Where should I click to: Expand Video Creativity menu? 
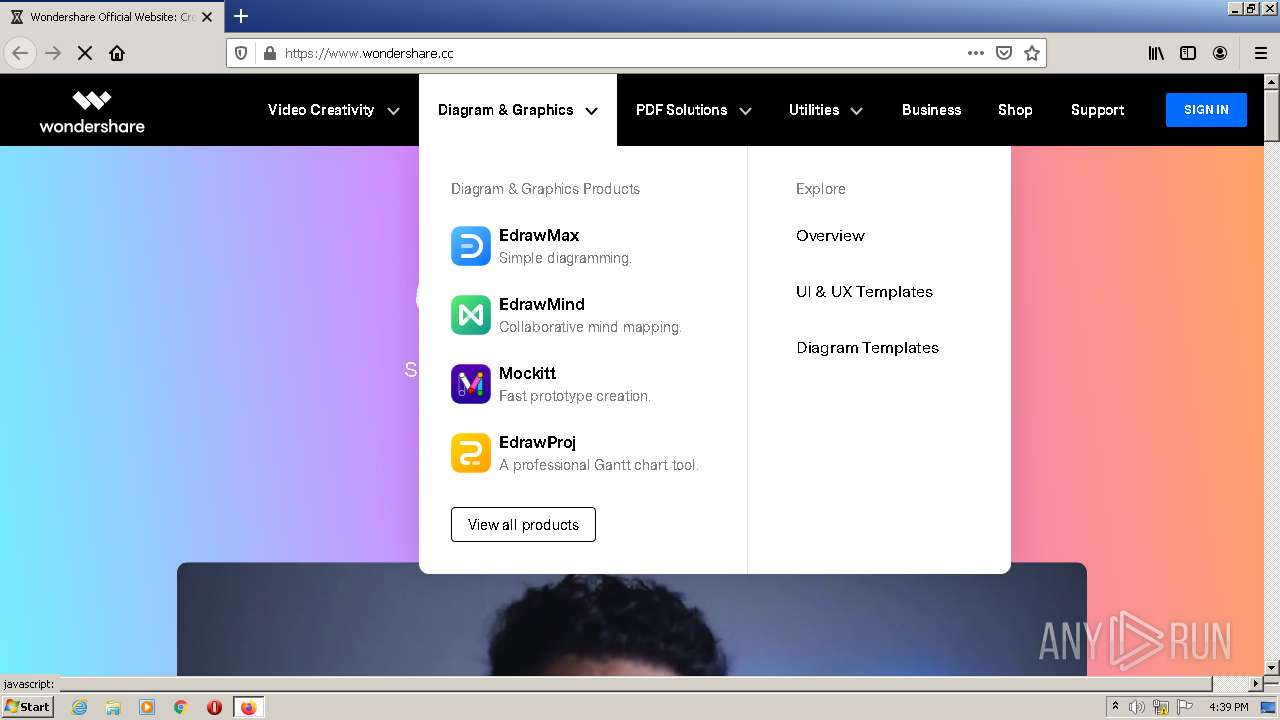(333, 110)
